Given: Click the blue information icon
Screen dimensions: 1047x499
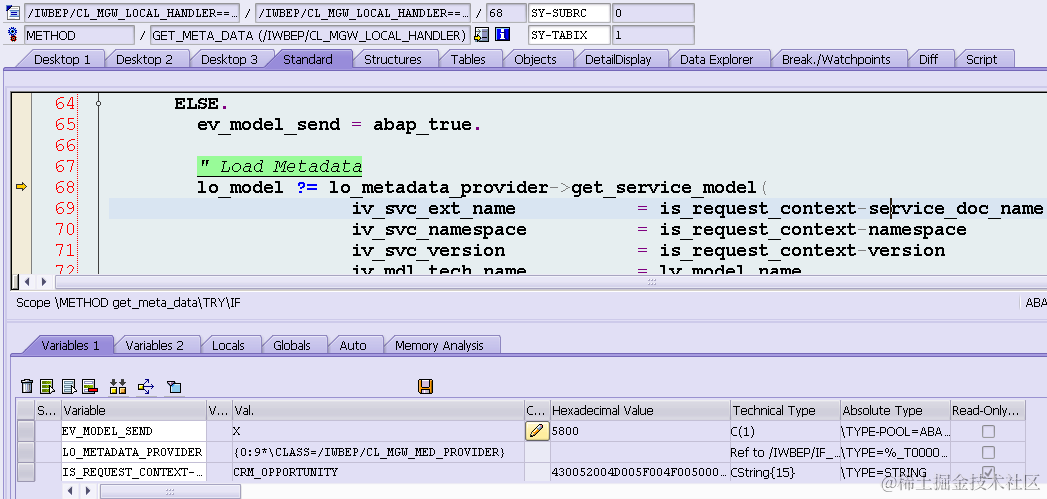Looking at the screenshot, I should pos(503,35).
